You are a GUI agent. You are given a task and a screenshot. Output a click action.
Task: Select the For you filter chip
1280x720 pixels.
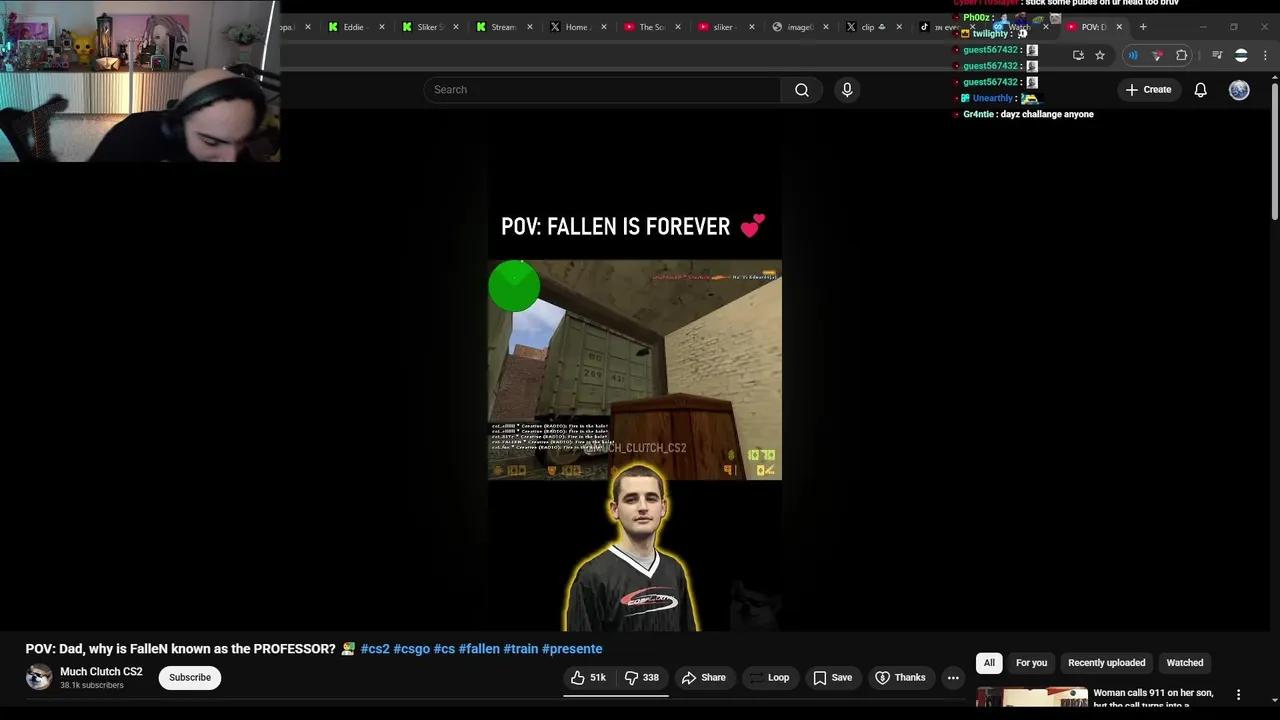tap(1031, 663)
